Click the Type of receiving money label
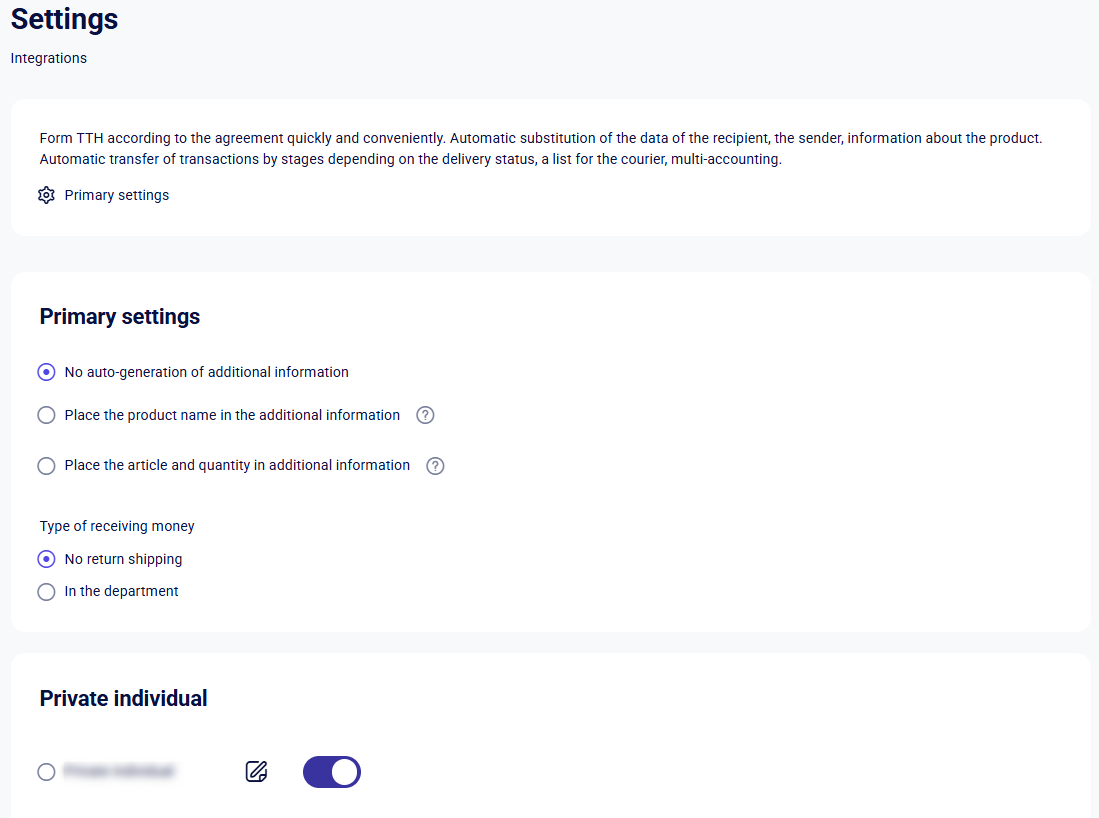Image resolution: width=1099 pixels, height=818 pixels. pos(117,526)
